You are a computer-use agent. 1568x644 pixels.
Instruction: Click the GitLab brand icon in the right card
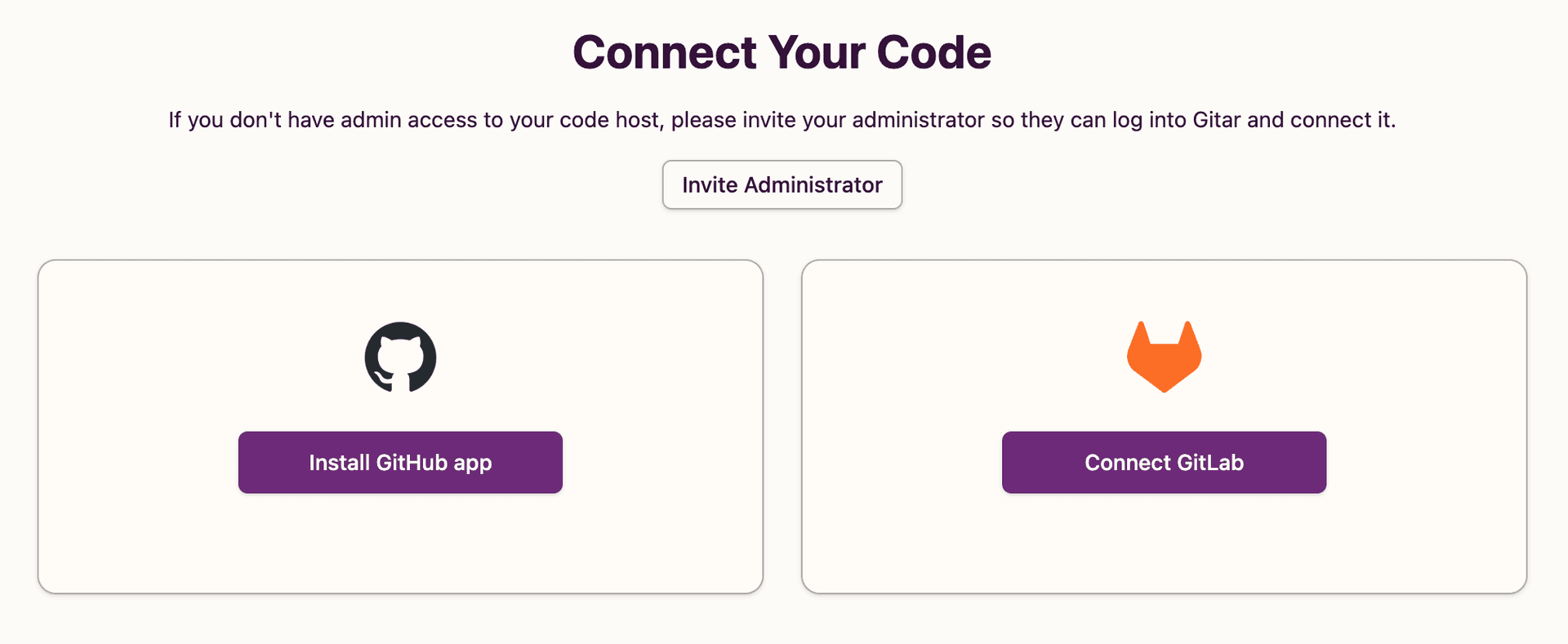[x=1164, y=355]
